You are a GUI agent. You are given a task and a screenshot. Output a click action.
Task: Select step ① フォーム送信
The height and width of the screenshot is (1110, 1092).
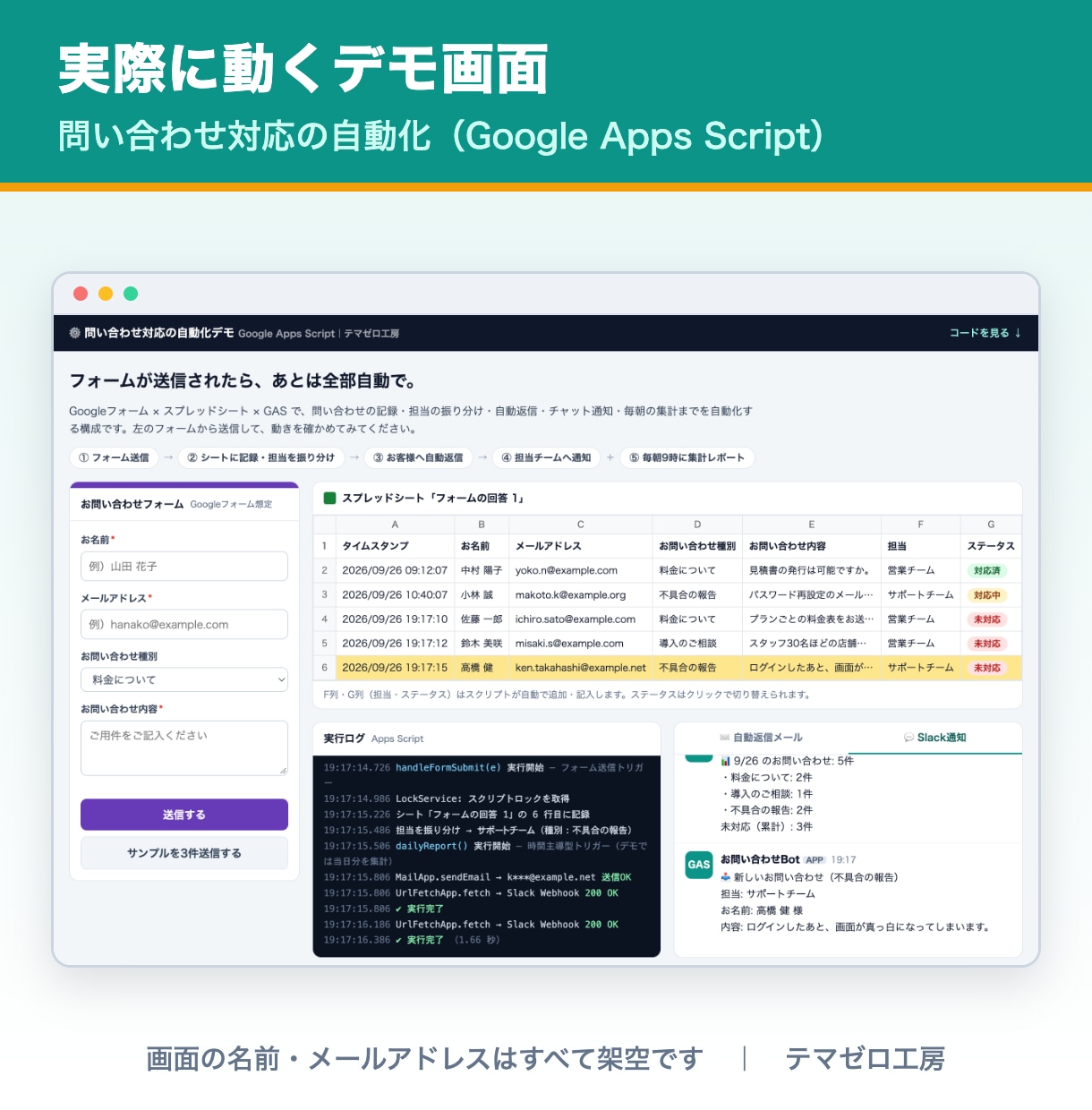(x=114, y=457)
